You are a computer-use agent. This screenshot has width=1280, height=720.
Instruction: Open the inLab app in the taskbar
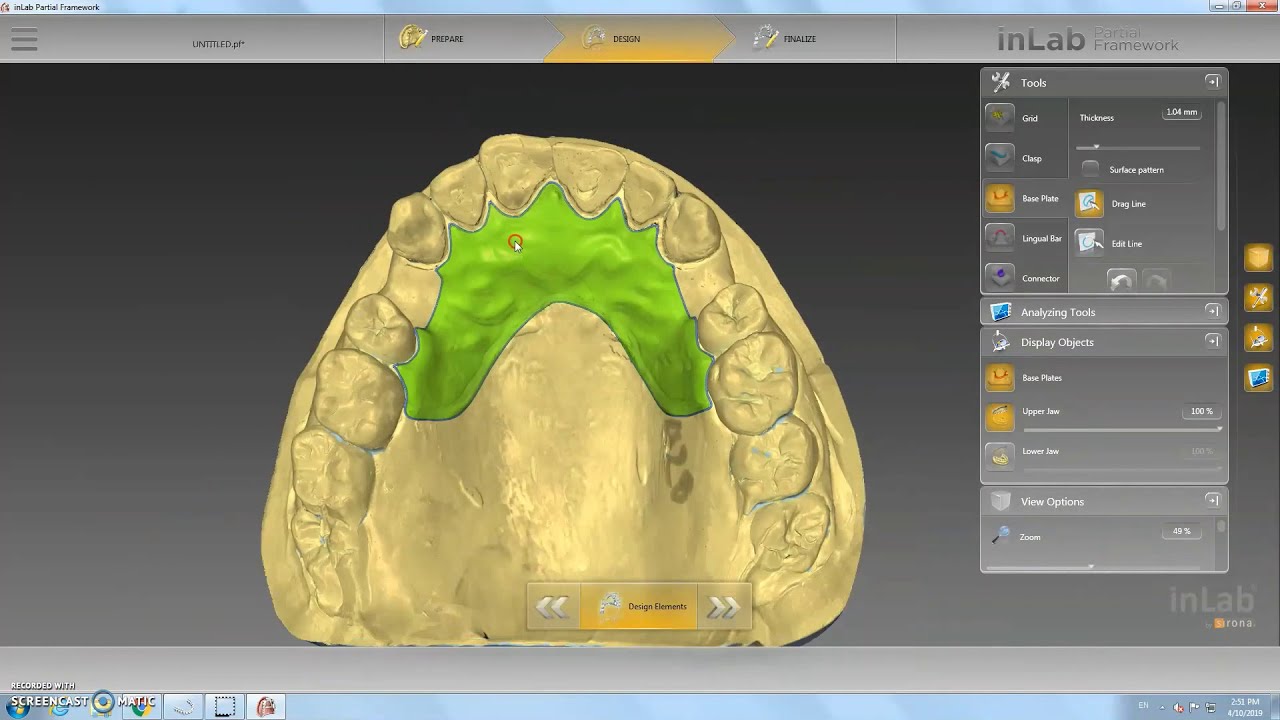[x=265, y=706]
